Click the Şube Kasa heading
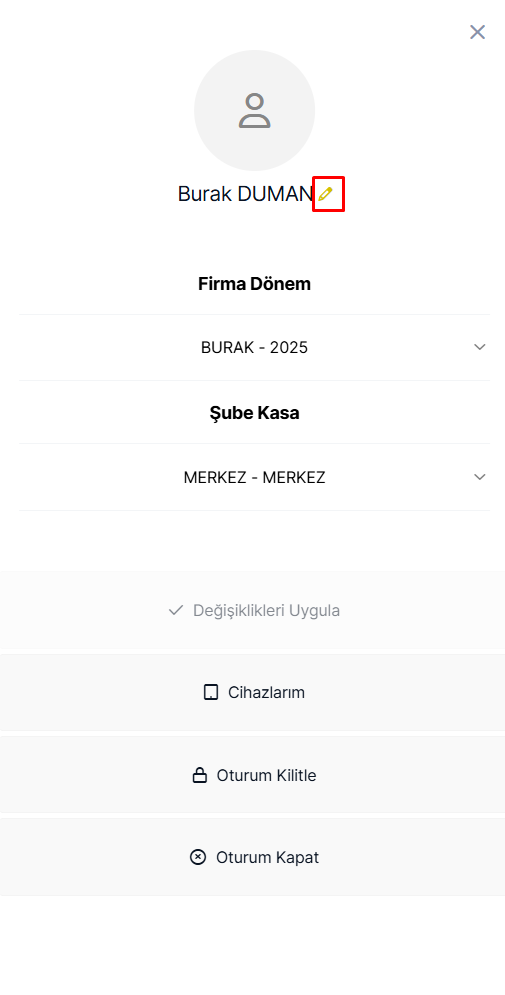This screenshot has height=995, width=505. point(254,413)
